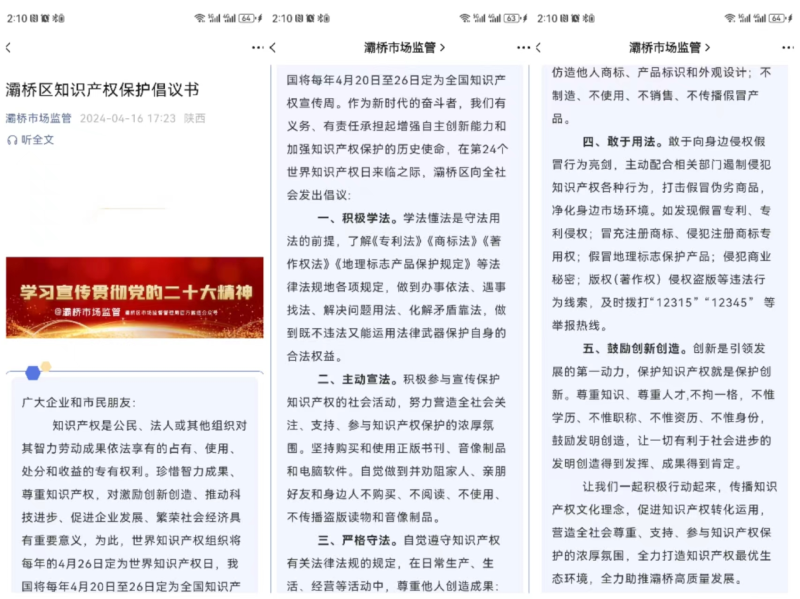Screen dimensions: 800x599
Task: Expand 灞桥市场监管 header in right panel
Action: click(x=669, y=47)
